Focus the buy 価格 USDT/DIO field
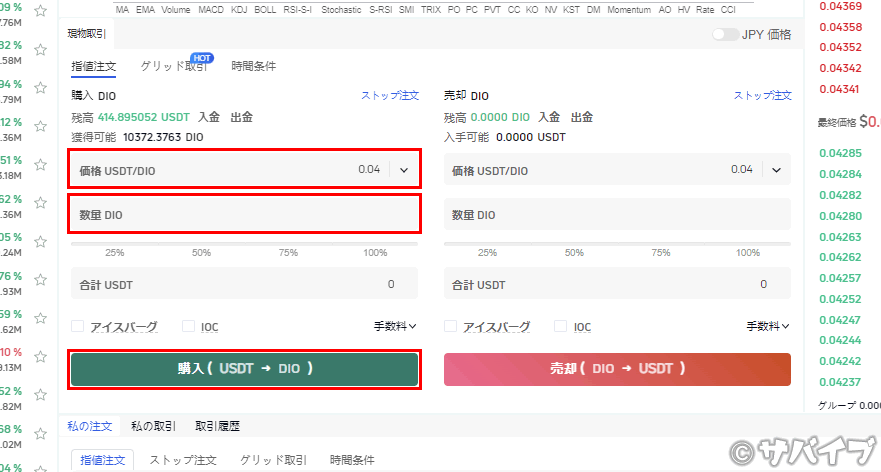This screenshot has height=472, width=881. point(244,170)
